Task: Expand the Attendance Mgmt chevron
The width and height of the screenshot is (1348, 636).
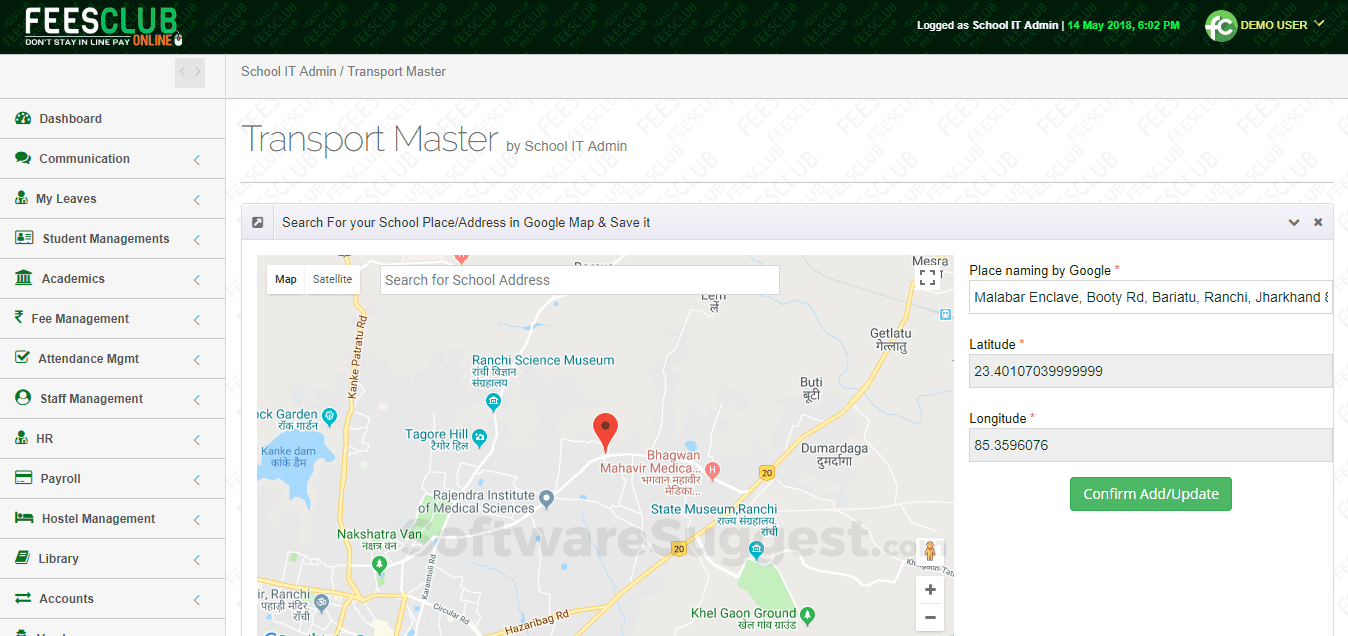Action: (196, 359)
